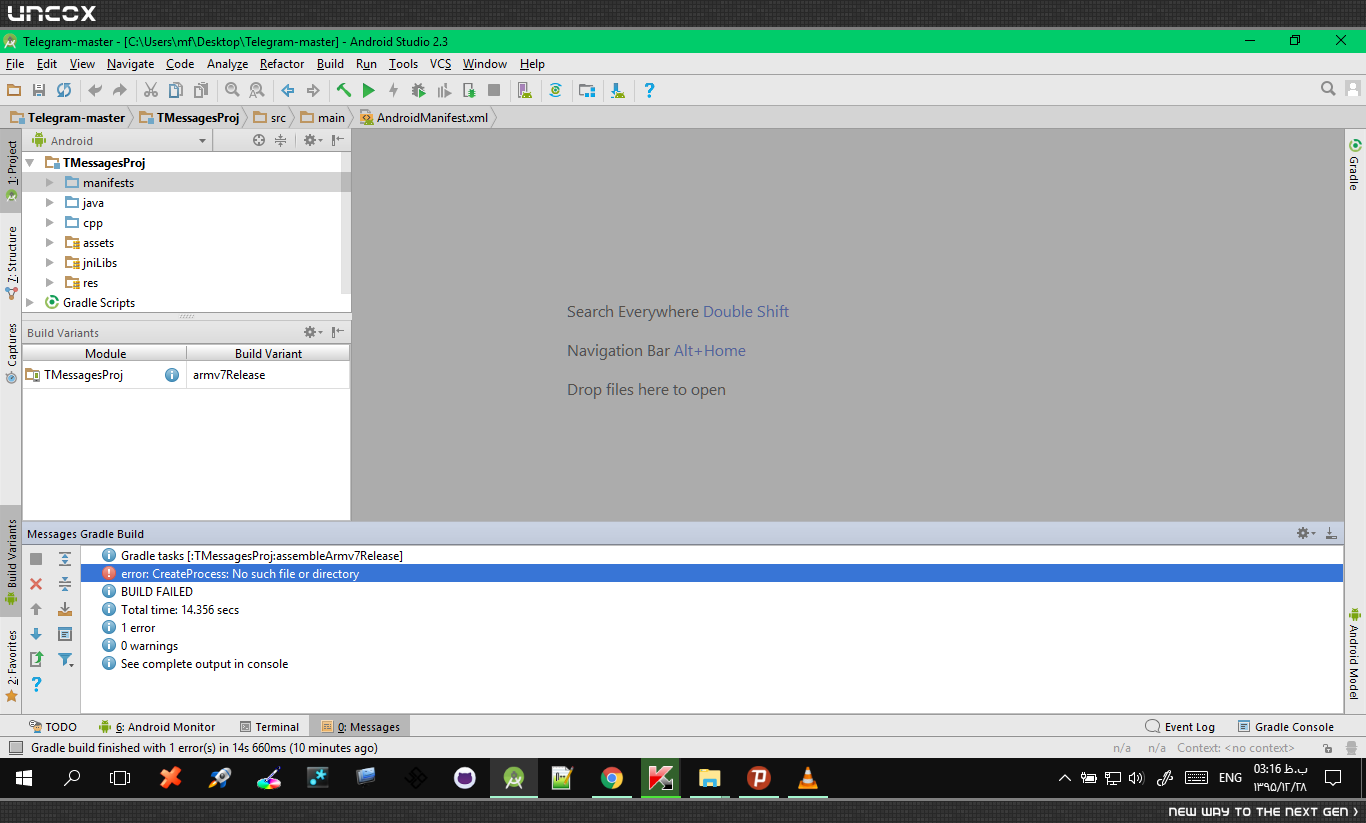
Task: Click the Cut scissors icon
Action: [151, 90]
